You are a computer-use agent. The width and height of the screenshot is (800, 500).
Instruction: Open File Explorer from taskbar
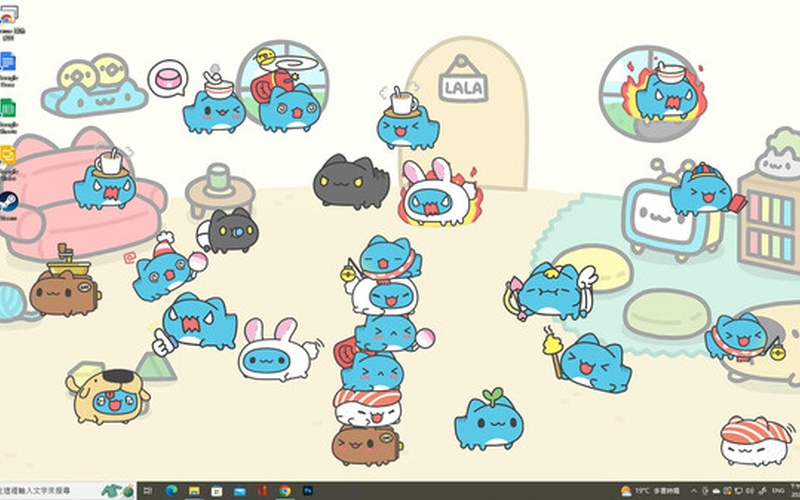[194, 491]
